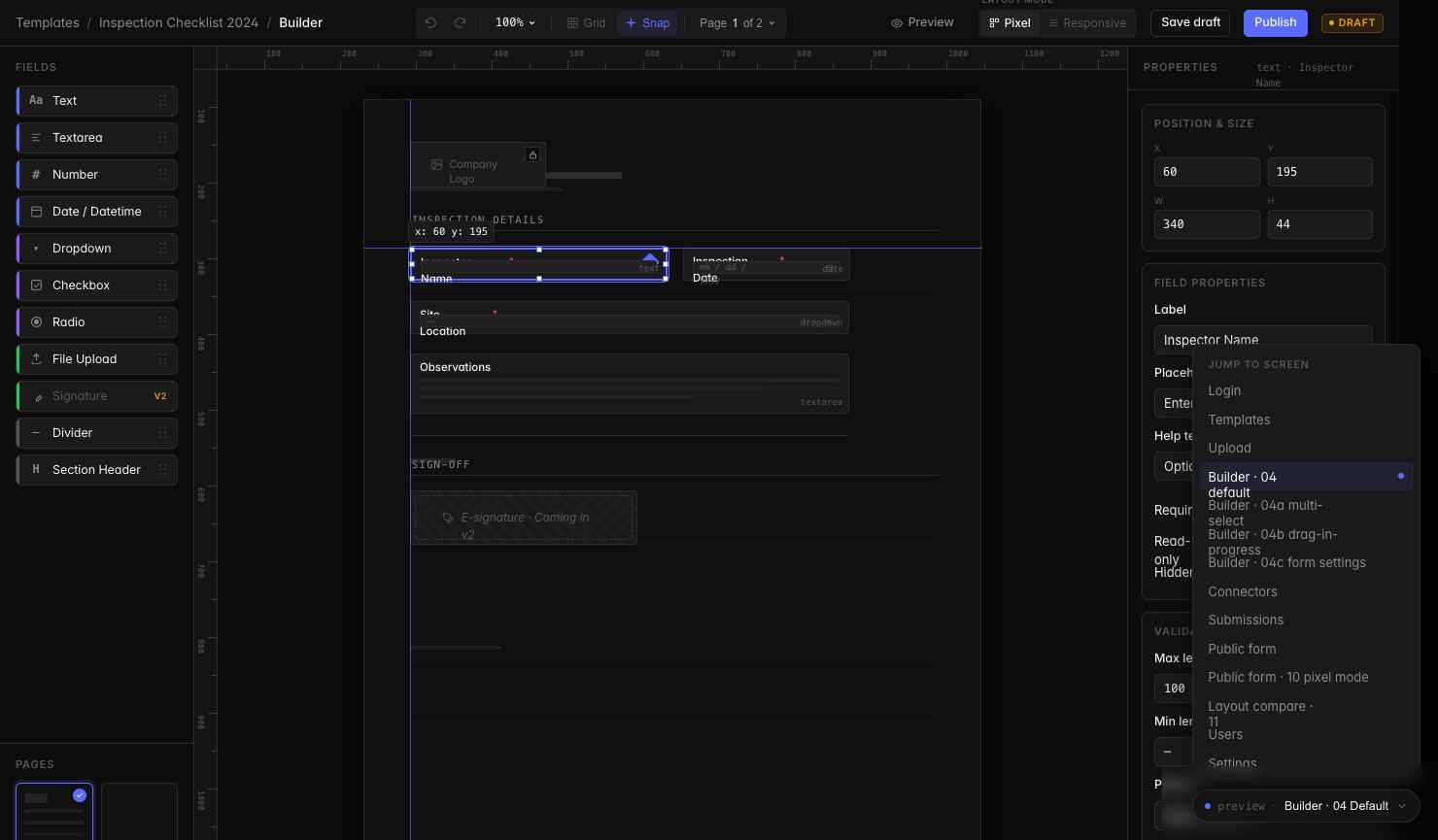Select the Date / Datetime calendar icon
This screenshot has width=1438, height=840.
[36, 211]
